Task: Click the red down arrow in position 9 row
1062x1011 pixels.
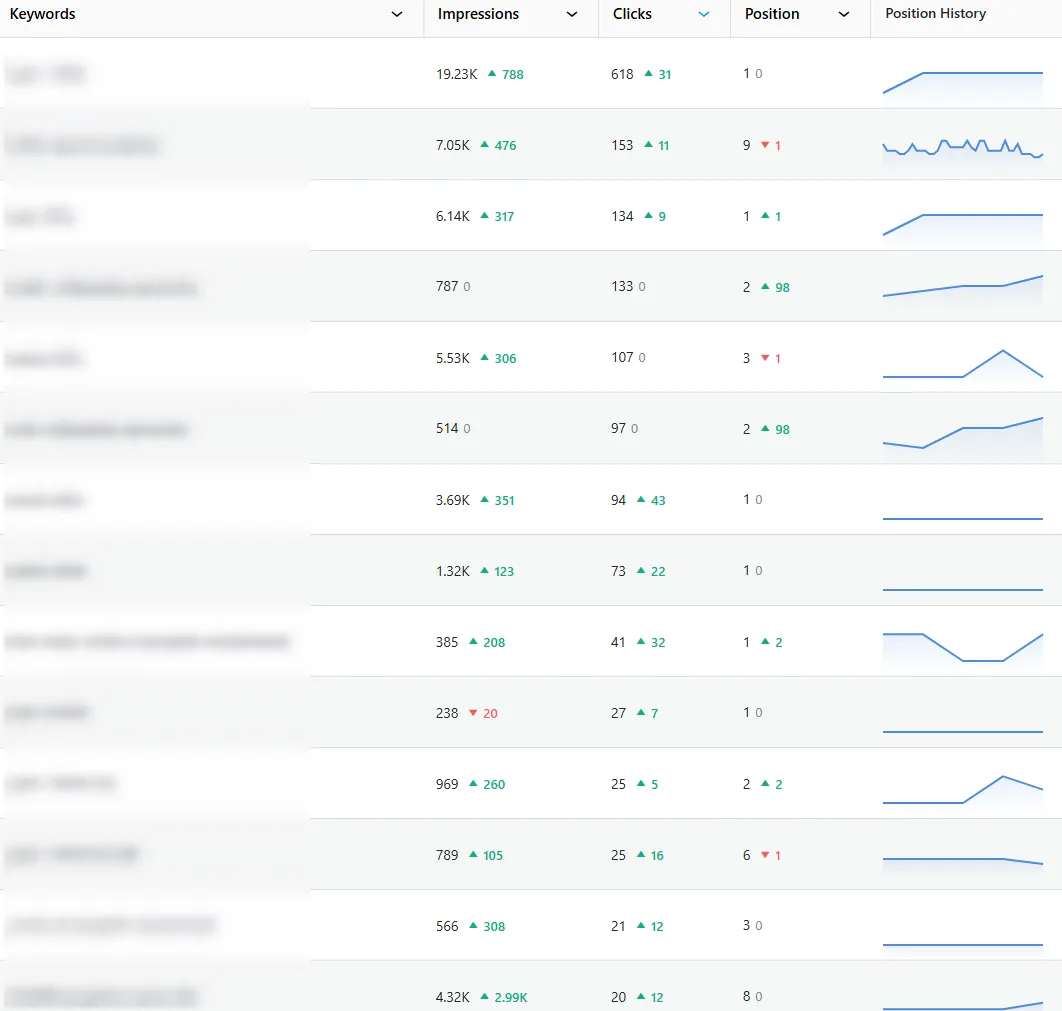Action: (765, 145)
